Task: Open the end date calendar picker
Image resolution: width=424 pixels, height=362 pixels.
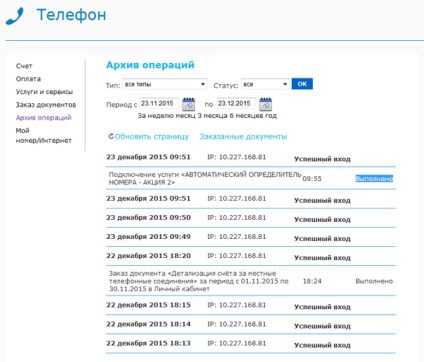Action: click(x=266, y=104)
